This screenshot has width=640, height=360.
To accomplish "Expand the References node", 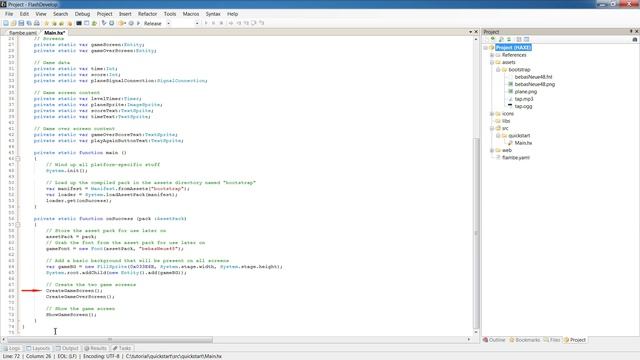I will pyautogui.click(x=492, y=55).
